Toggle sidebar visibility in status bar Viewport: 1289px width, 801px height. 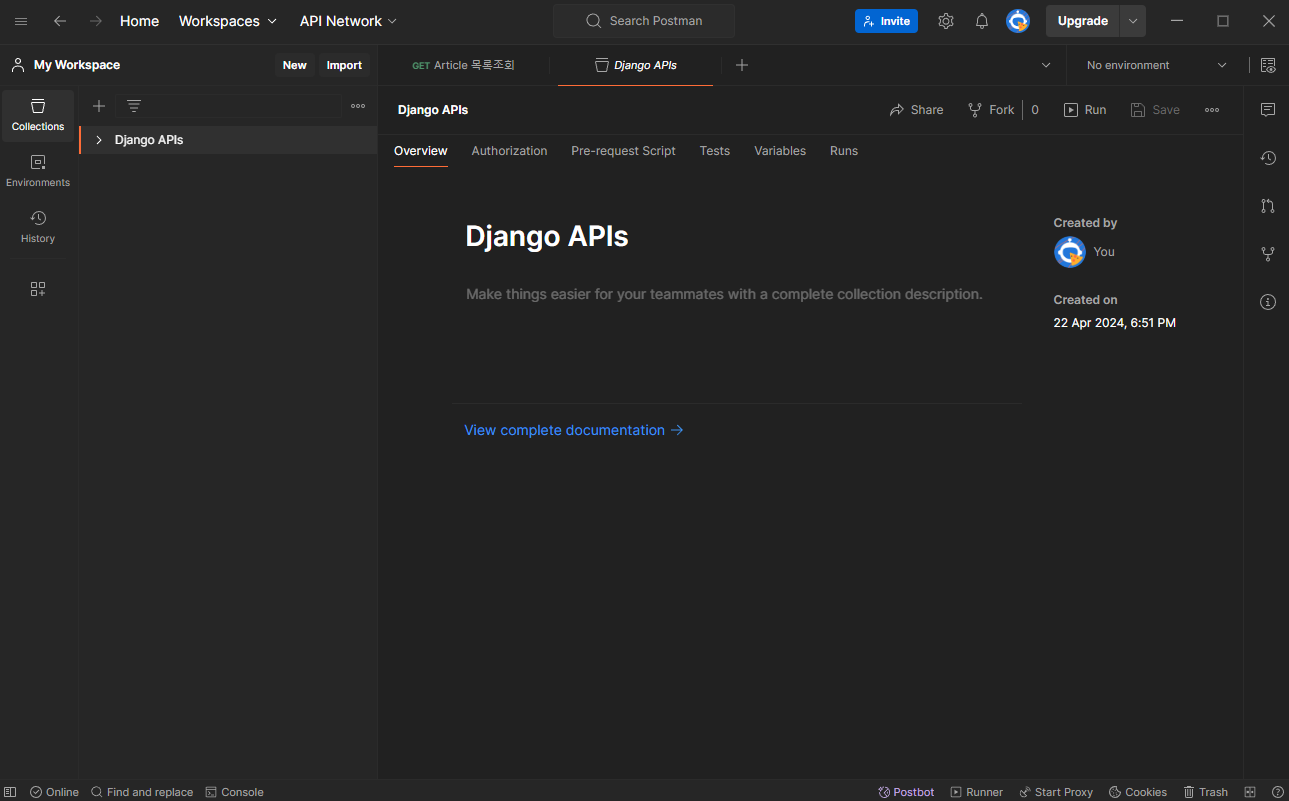click(10, 792)
